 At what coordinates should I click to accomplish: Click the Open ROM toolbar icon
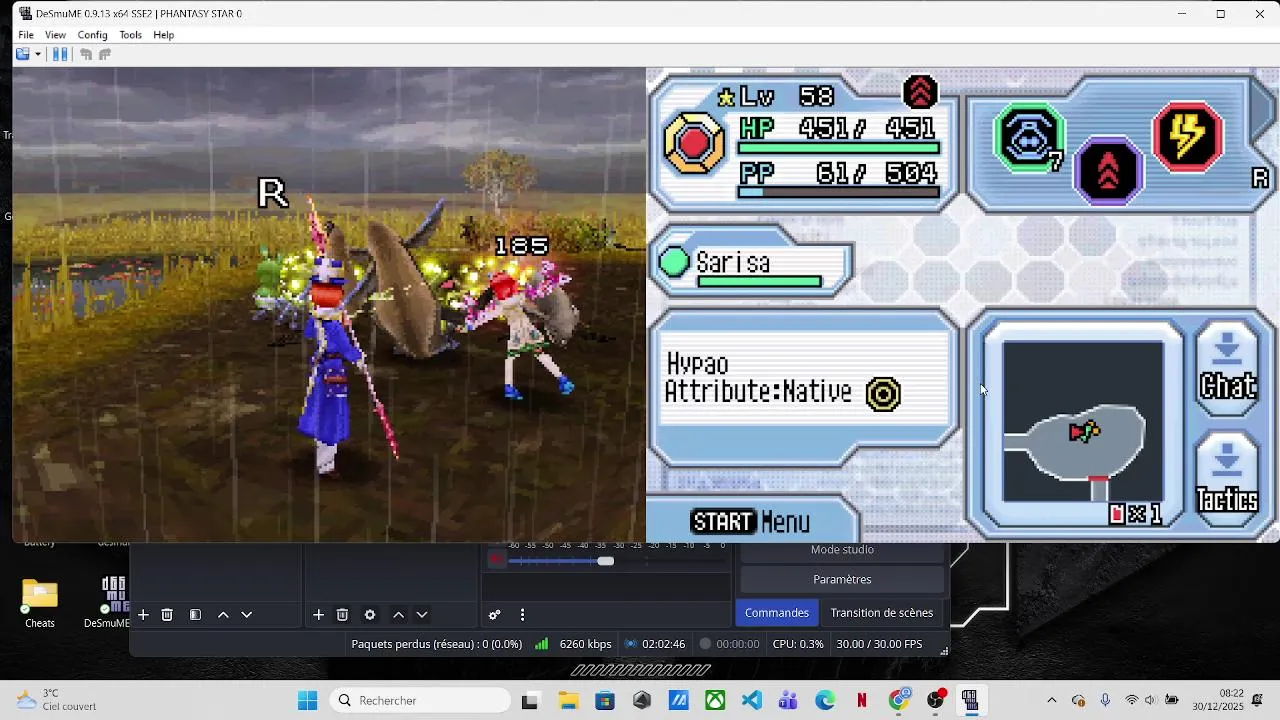22,54
